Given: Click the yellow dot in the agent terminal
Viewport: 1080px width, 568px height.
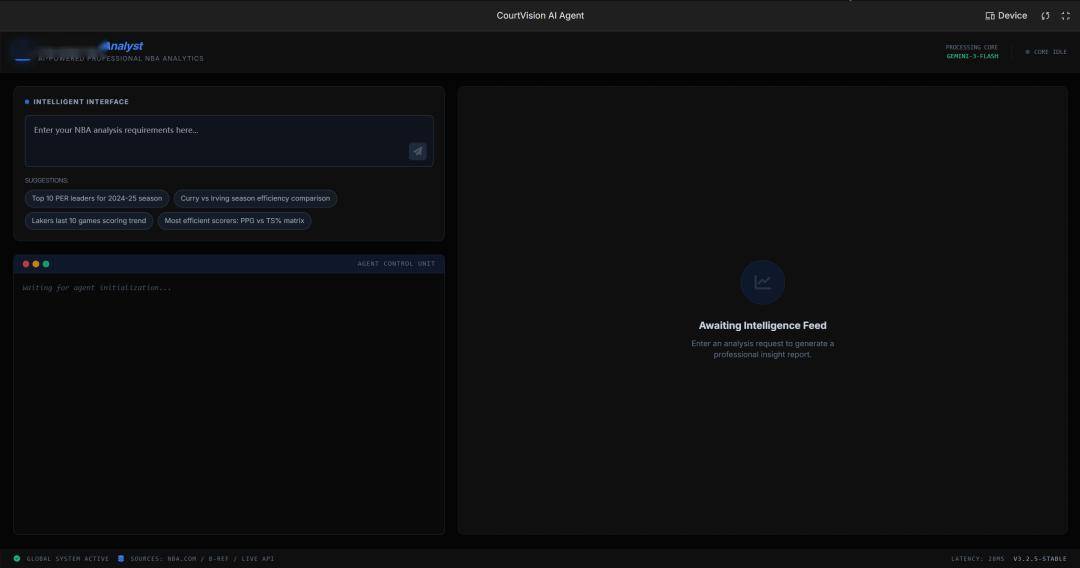Looking at the screenshot, I should point(36,264).
